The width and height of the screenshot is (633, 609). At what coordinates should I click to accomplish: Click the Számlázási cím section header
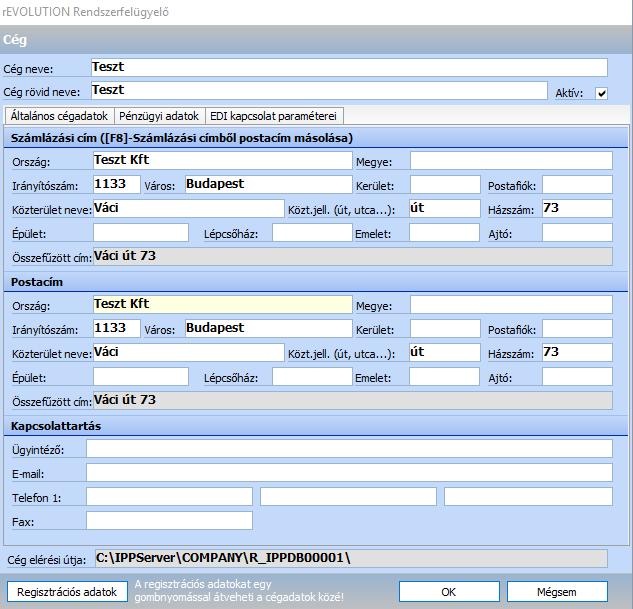316,138
